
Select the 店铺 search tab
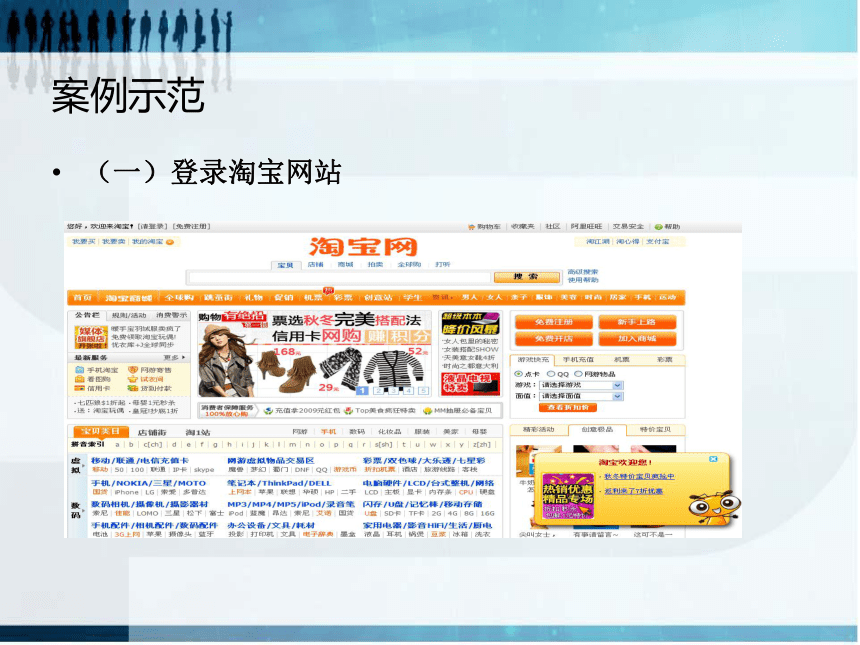(315, 265)
